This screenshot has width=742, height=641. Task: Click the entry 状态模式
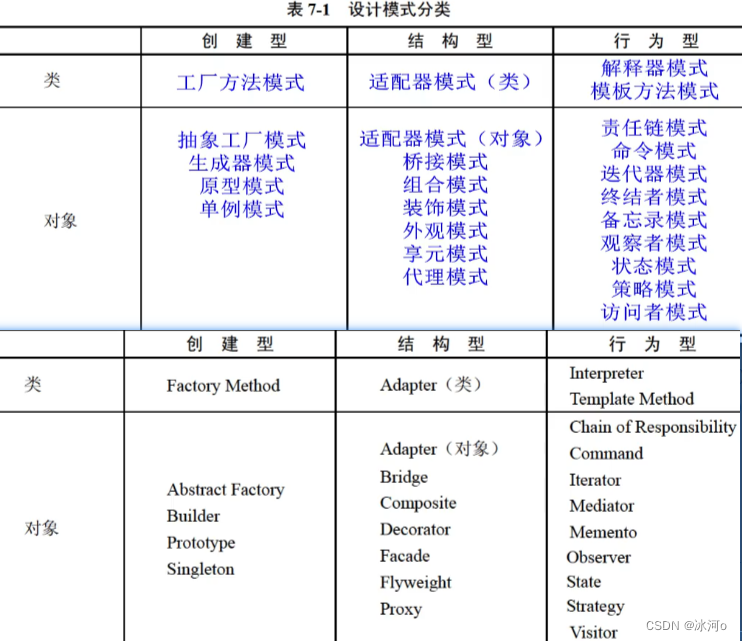(654, 266)
